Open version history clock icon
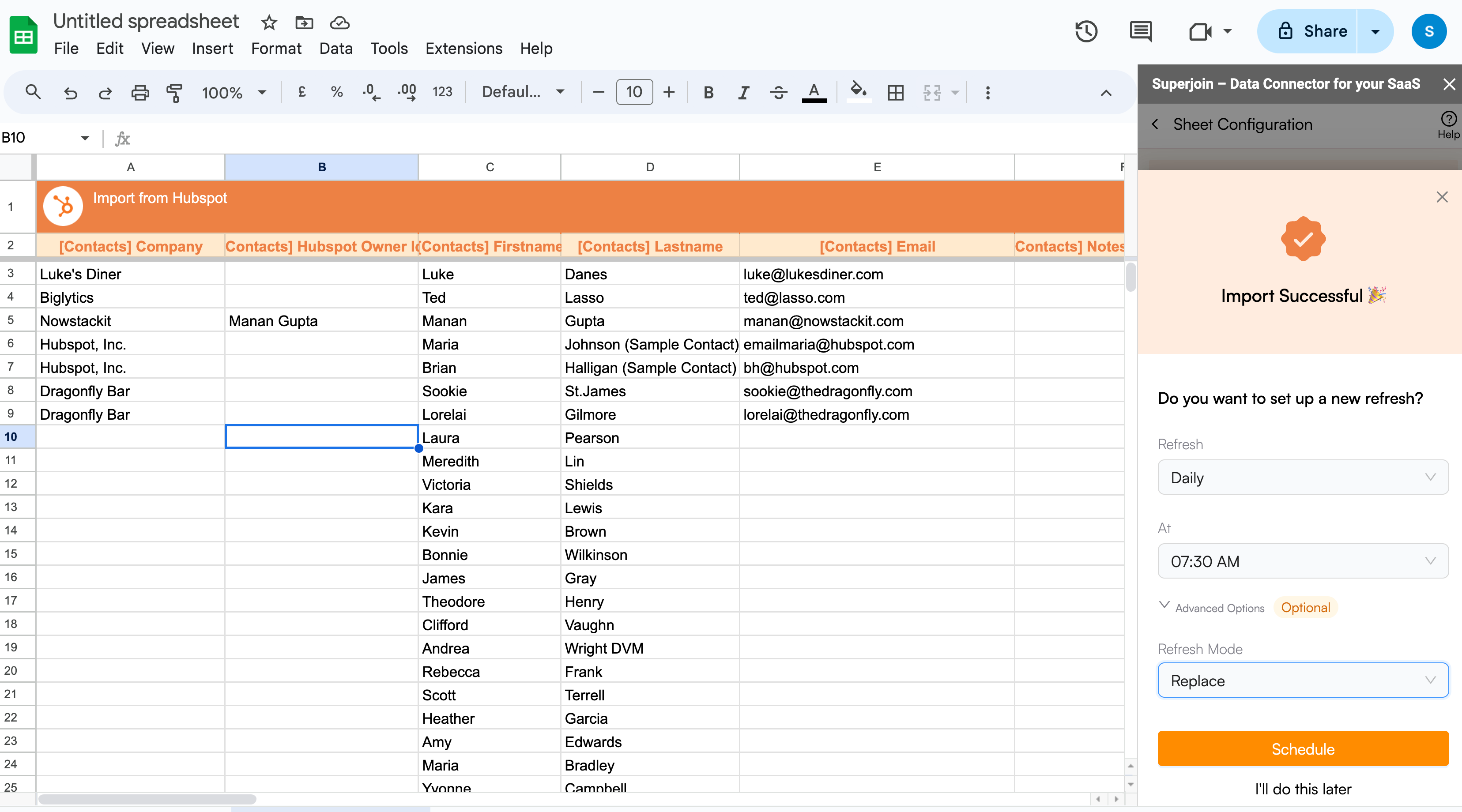Screen dimensions: 1462x812 tap(1086, 31)
